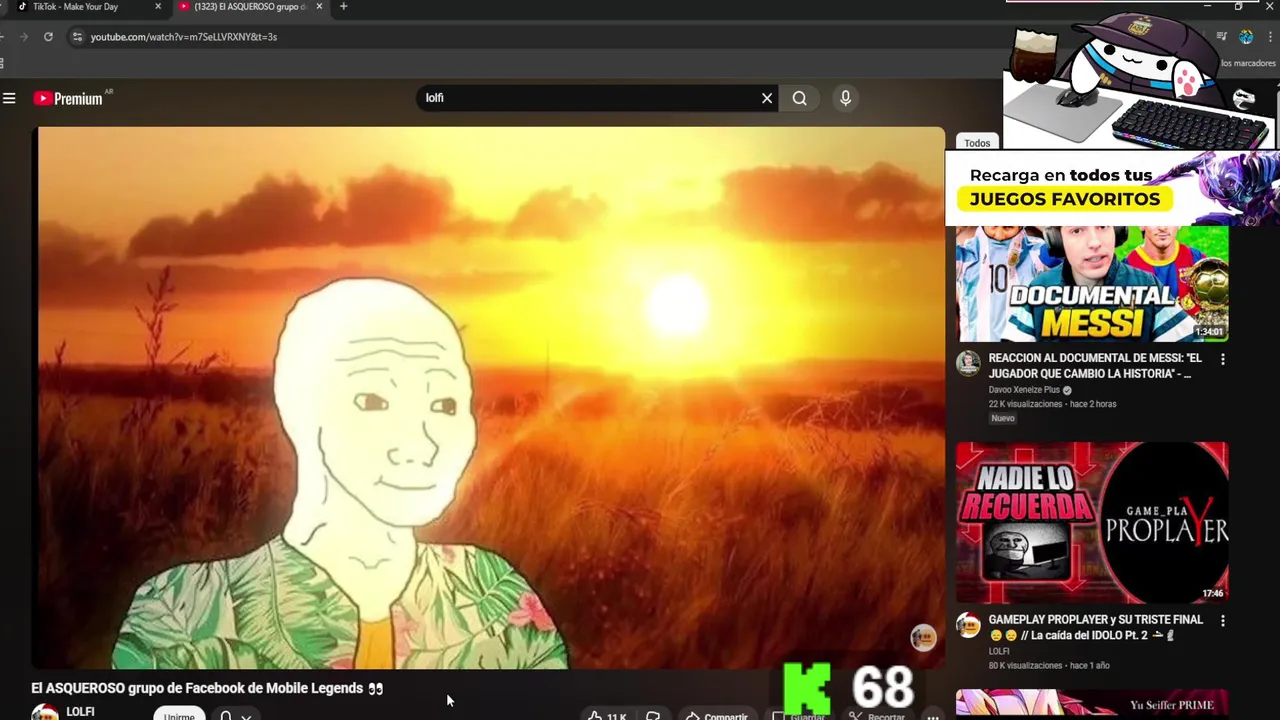Click the browser back arrow
This screenshot has height=720, width=1280.
(x=3, y=37)
